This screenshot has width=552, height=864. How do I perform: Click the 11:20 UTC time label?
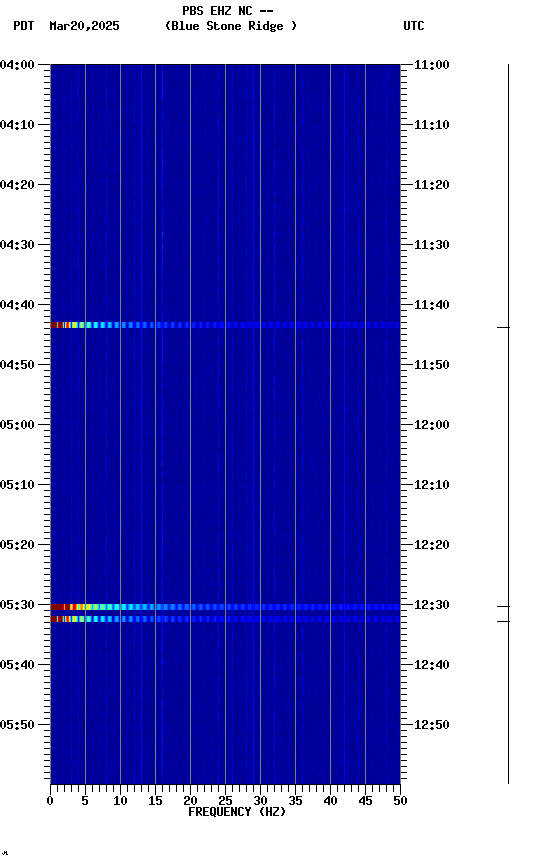432,185
